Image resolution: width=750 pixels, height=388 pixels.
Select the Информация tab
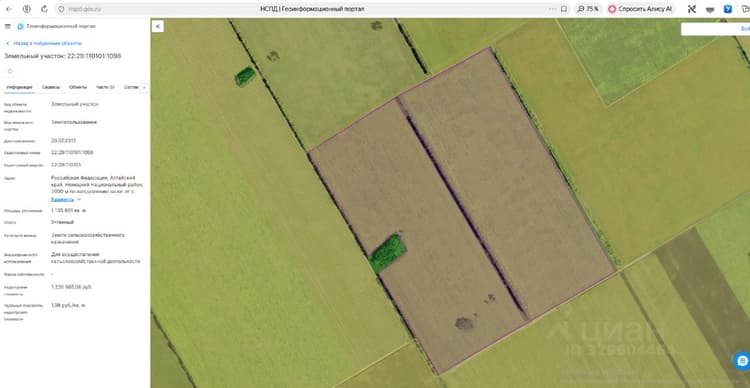[19, 87]
